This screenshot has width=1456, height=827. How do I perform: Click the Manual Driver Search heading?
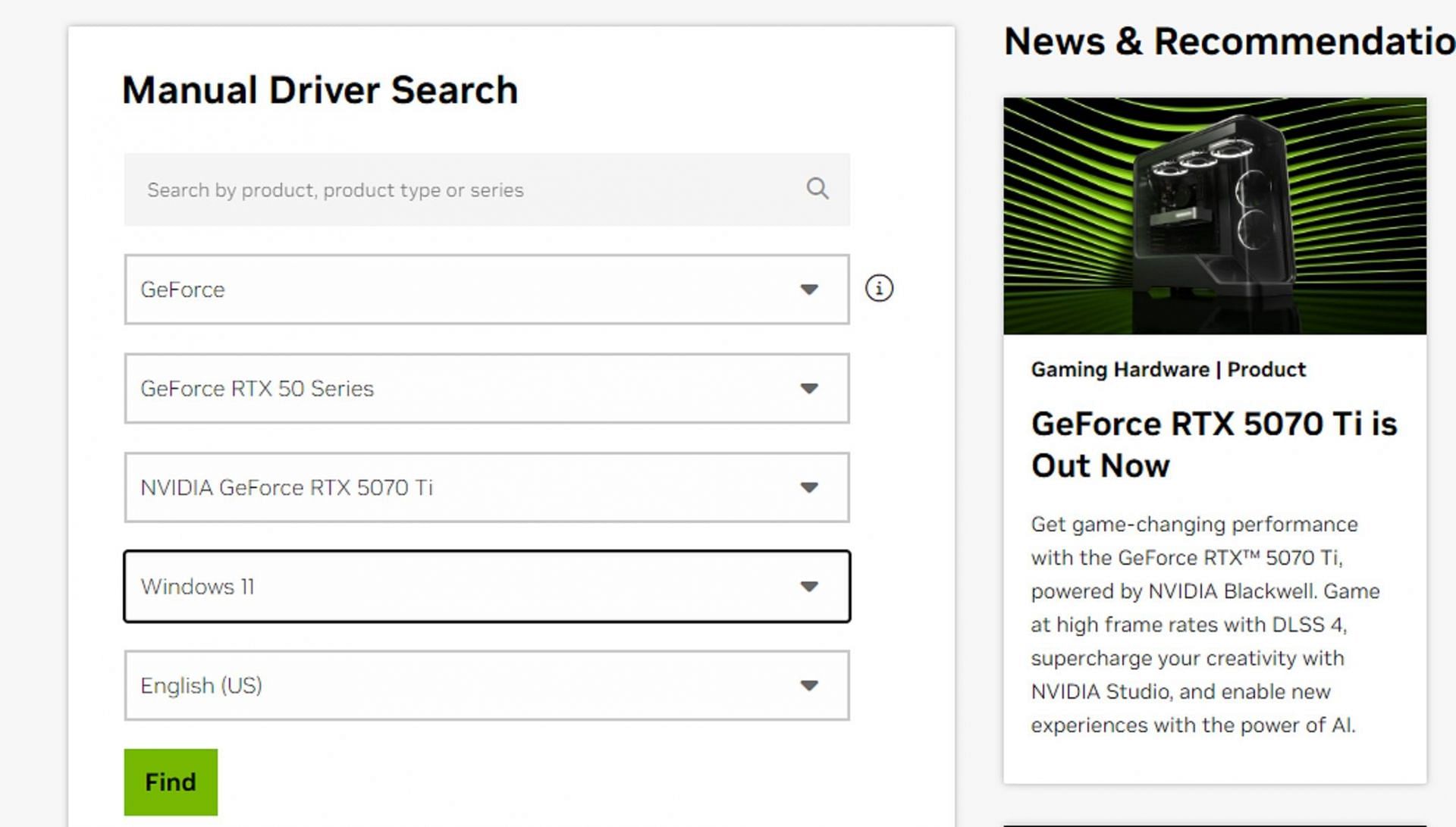(319, 90)
